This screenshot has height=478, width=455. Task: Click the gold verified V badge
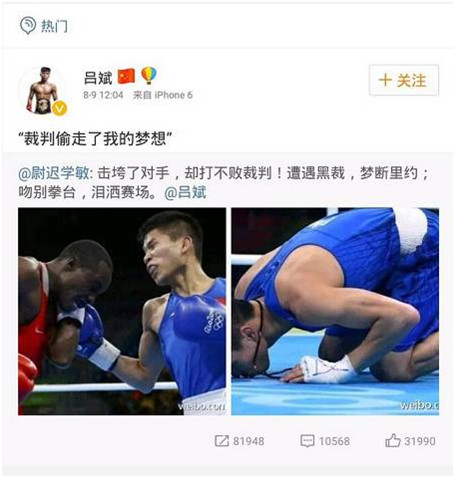click(x=60, y=109)
